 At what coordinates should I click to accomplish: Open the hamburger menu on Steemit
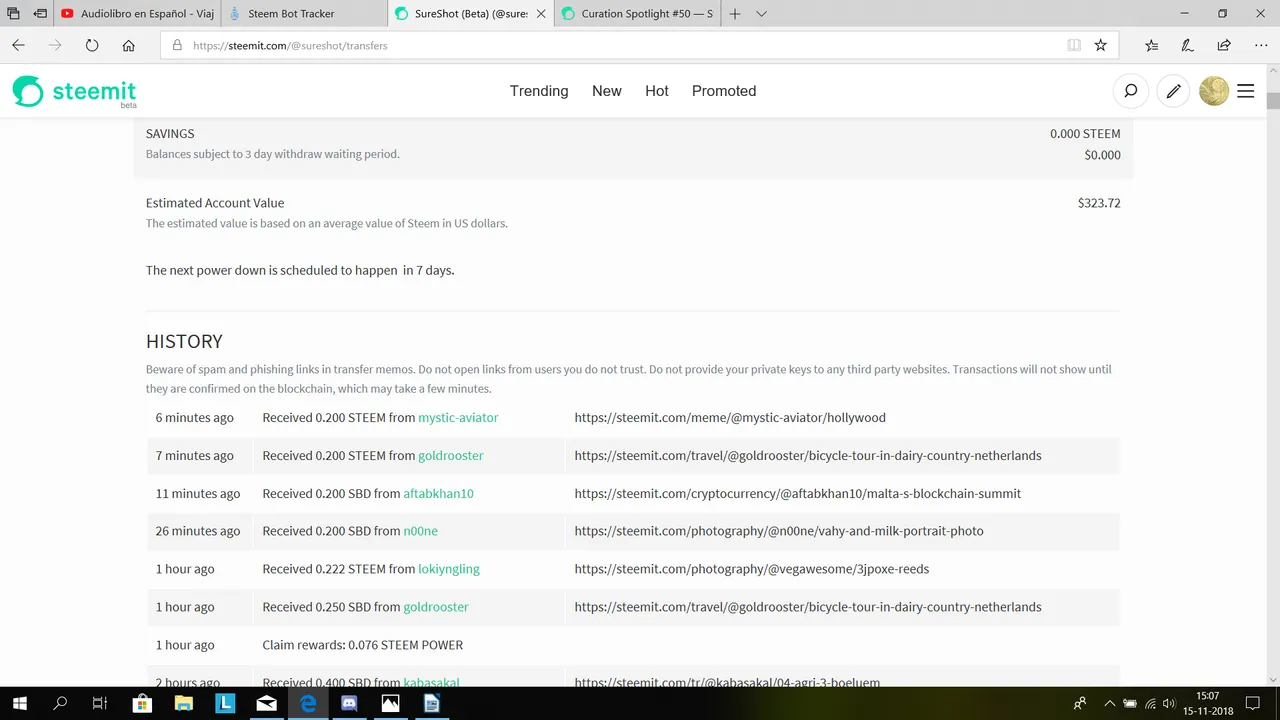click(x=1246, y=91)
